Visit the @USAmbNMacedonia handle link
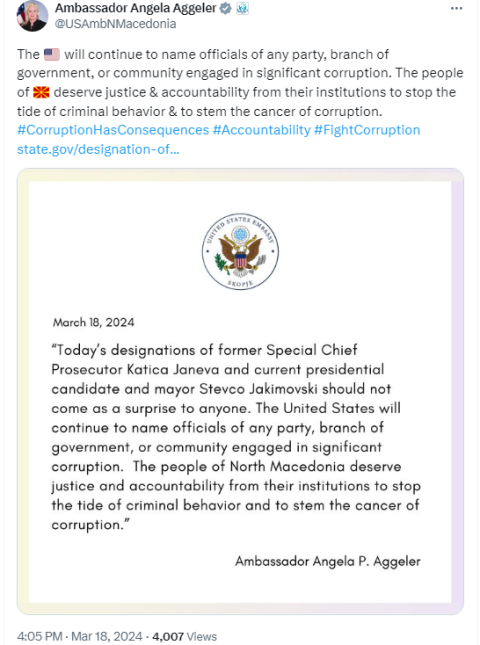 pos(116,24)
